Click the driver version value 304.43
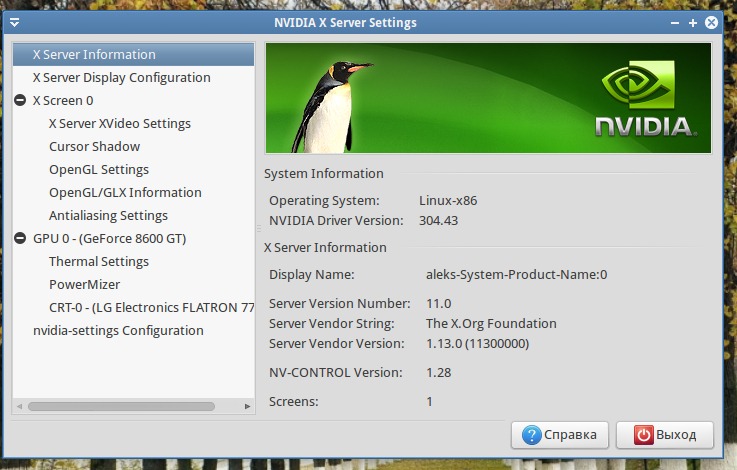Viewport: 737px width, 470px height. (439, 220)
